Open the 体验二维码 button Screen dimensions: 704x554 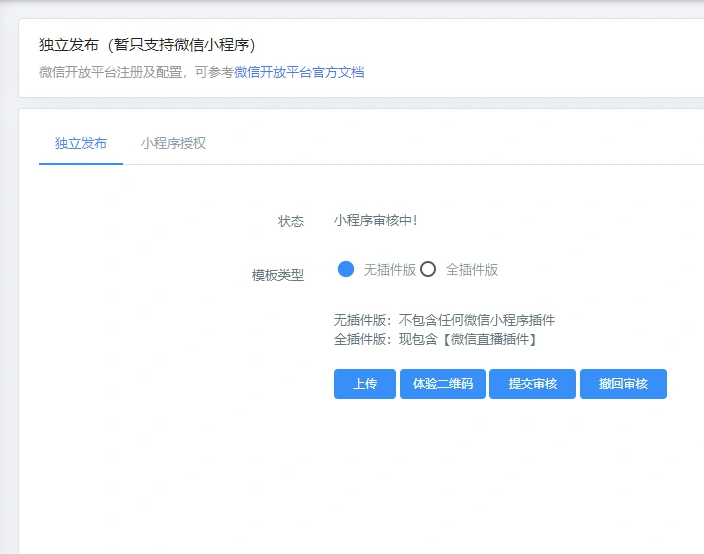pos(443,384)
